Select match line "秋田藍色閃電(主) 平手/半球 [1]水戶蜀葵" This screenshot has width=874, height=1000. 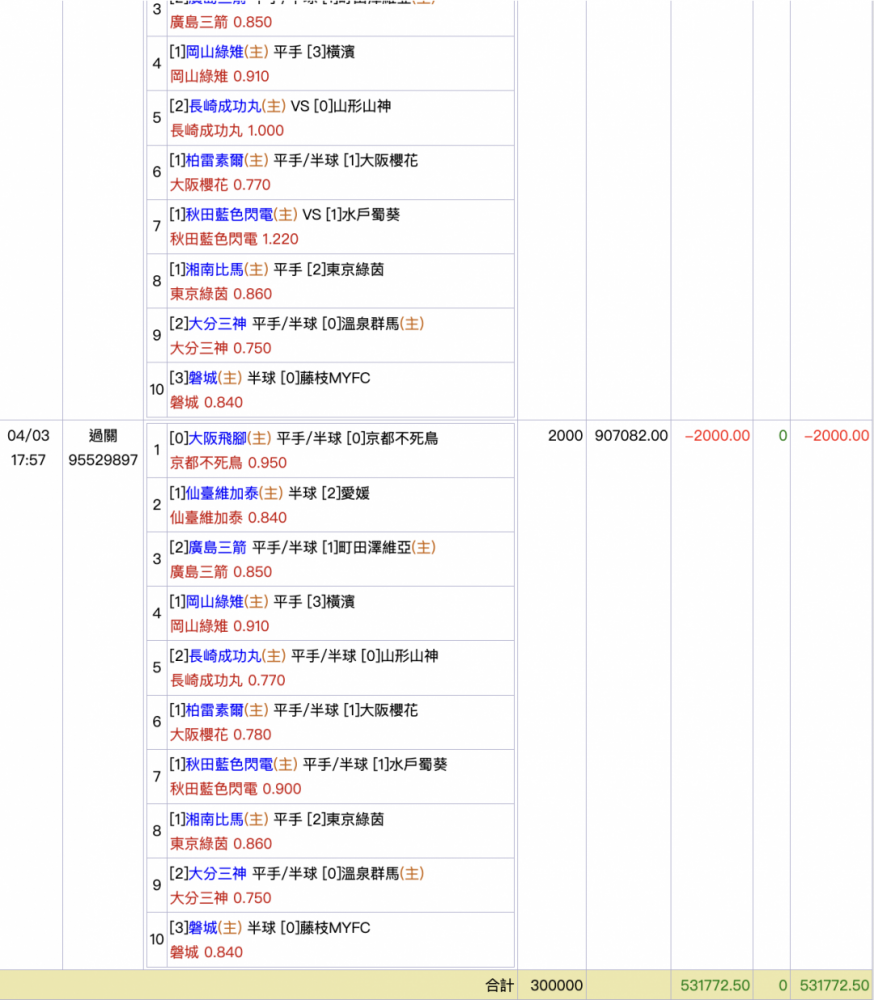coord(308,765)
